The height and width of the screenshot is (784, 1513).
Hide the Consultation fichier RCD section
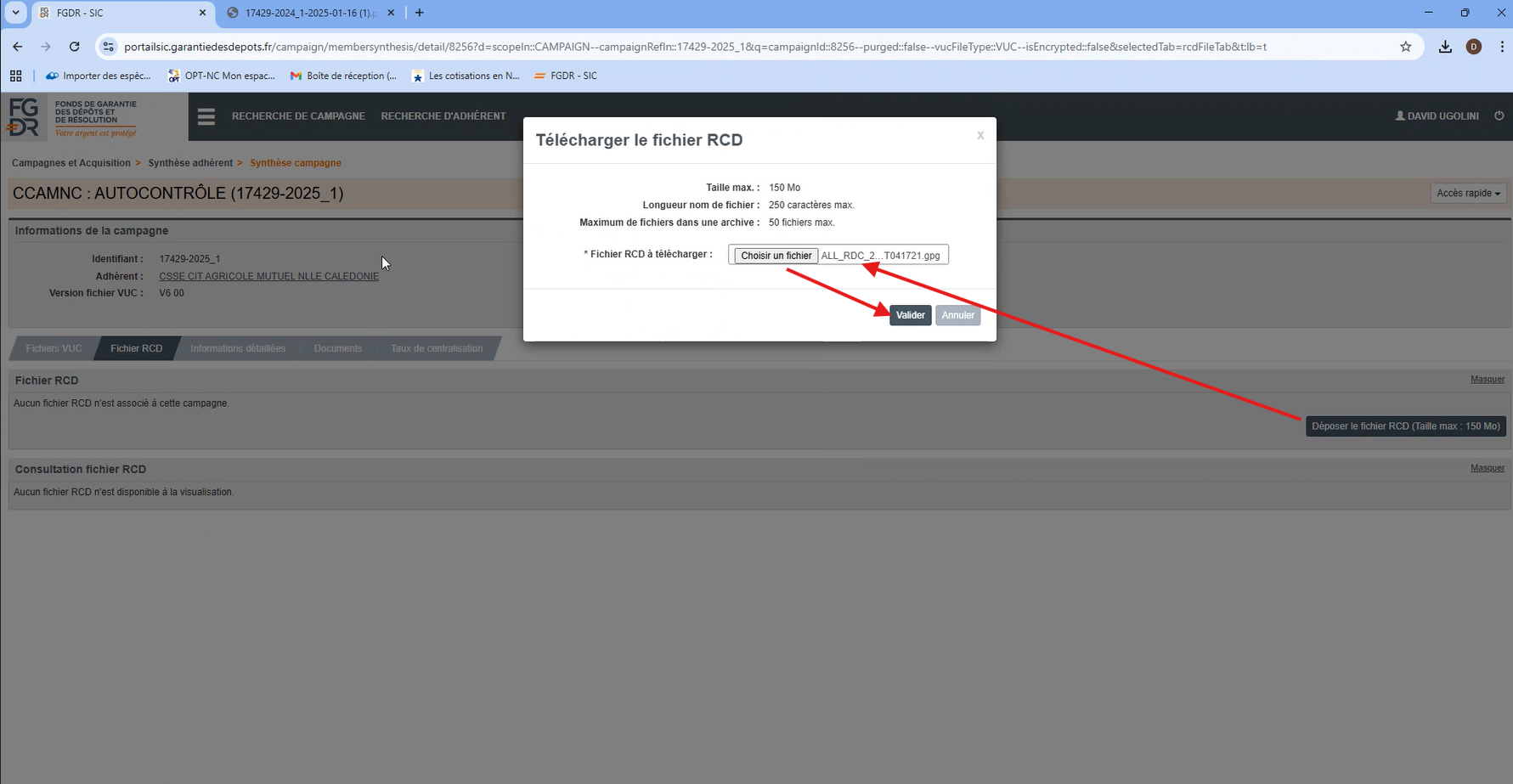tap(1487, 468)
